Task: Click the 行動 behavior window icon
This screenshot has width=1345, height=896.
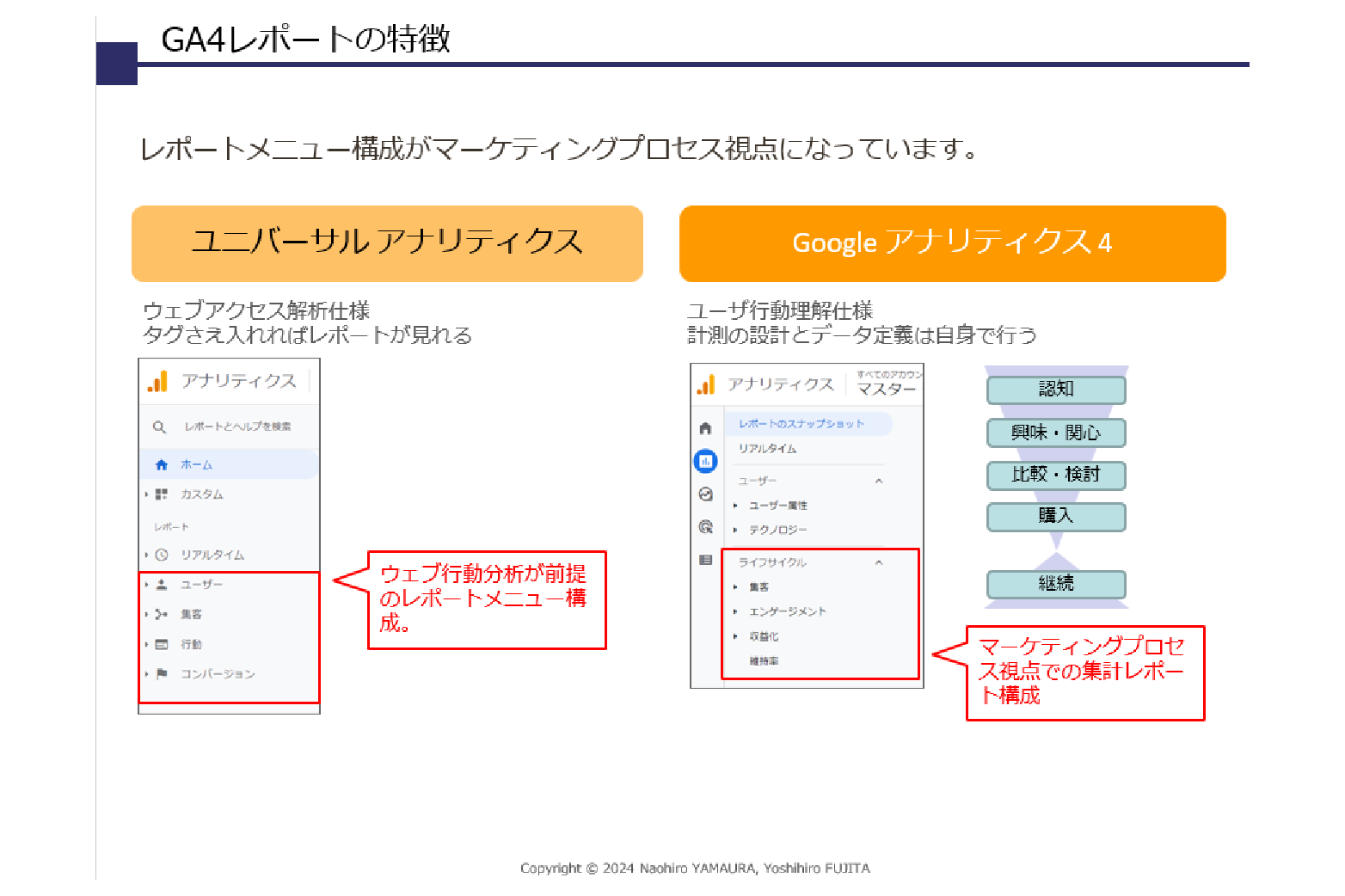Action: point(161,644)
